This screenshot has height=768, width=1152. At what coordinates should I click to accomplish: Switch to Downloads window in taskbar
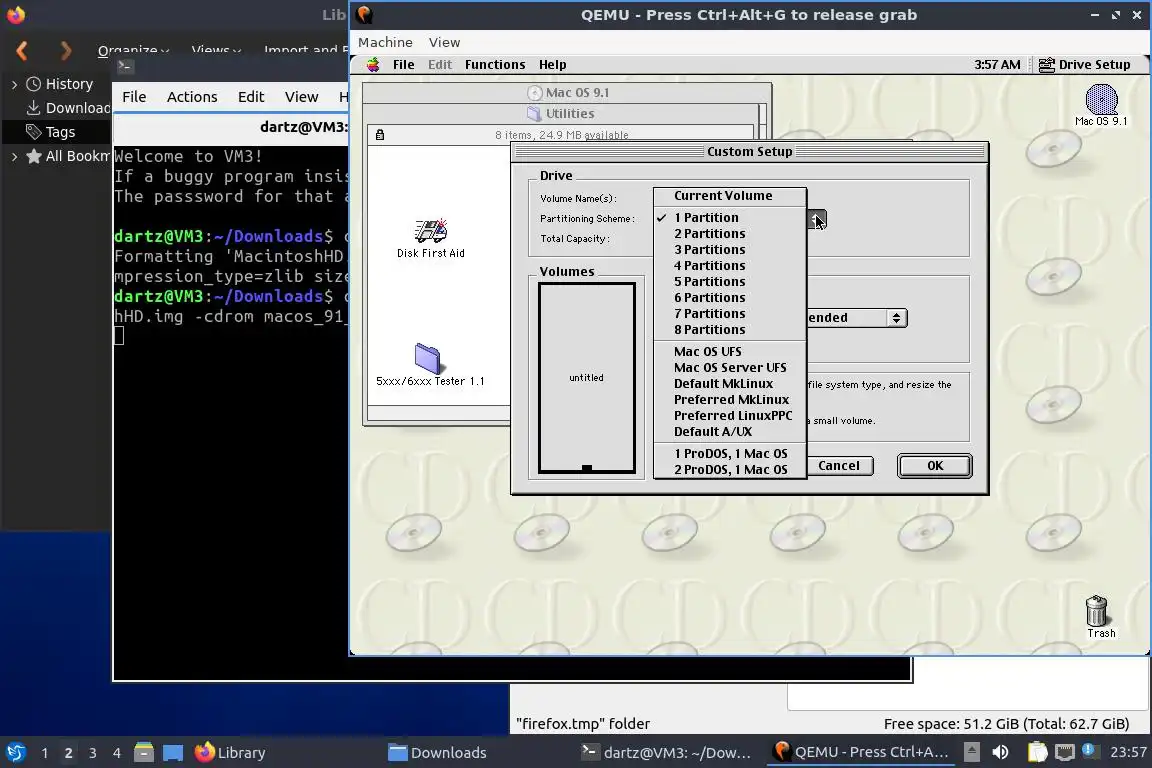(x=437, y=753)
